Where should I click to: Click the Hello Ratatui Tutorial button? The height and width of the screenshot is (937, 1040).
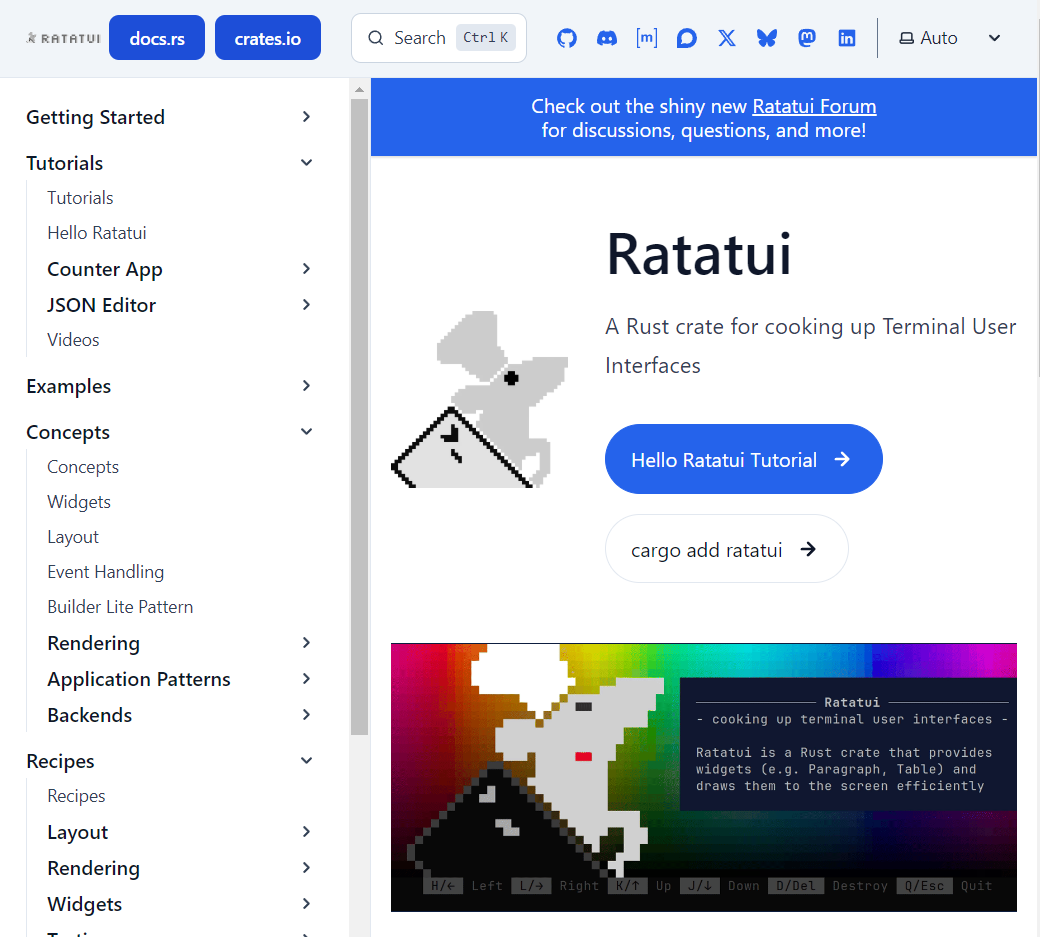pos(743,460)
